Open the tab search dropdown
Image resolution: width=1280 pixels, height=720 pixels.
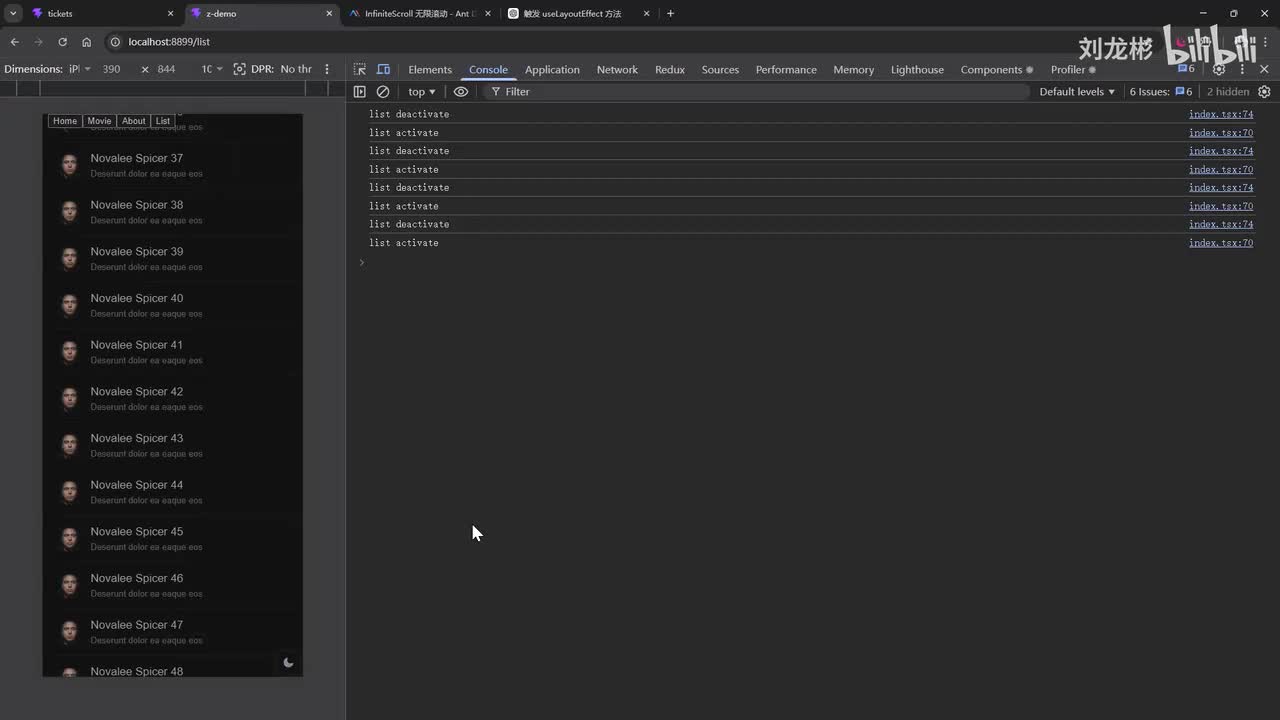coord(13,14)
